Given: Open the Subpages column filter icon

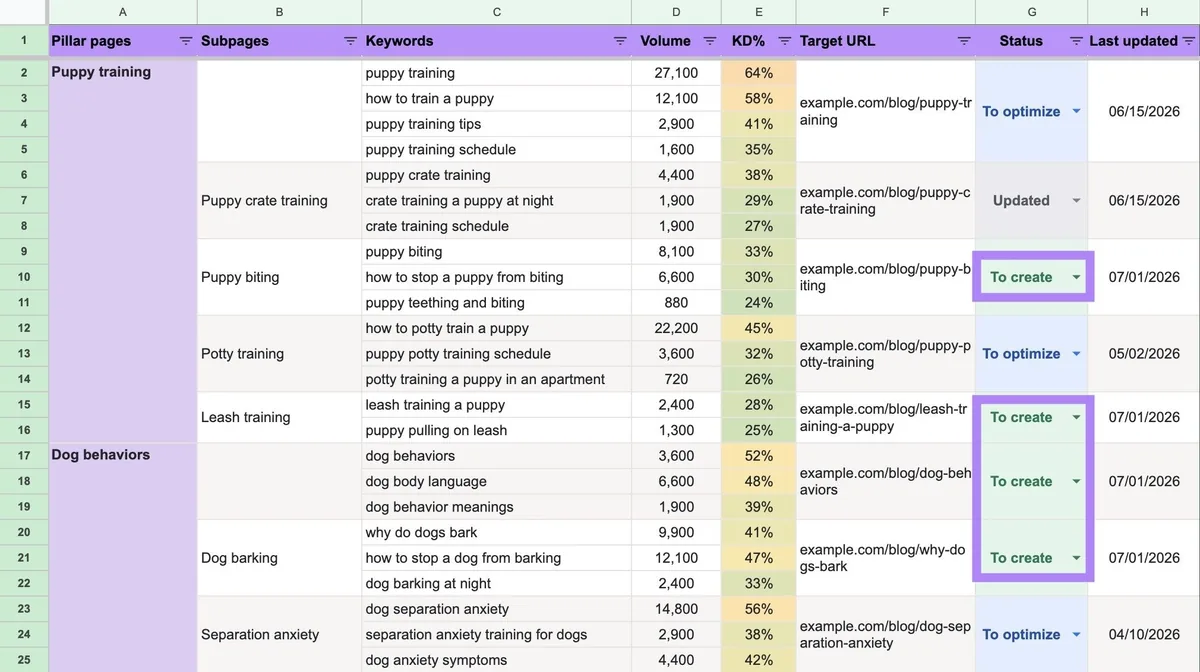Looking at the screenshot, I should (x=350, y=41).
